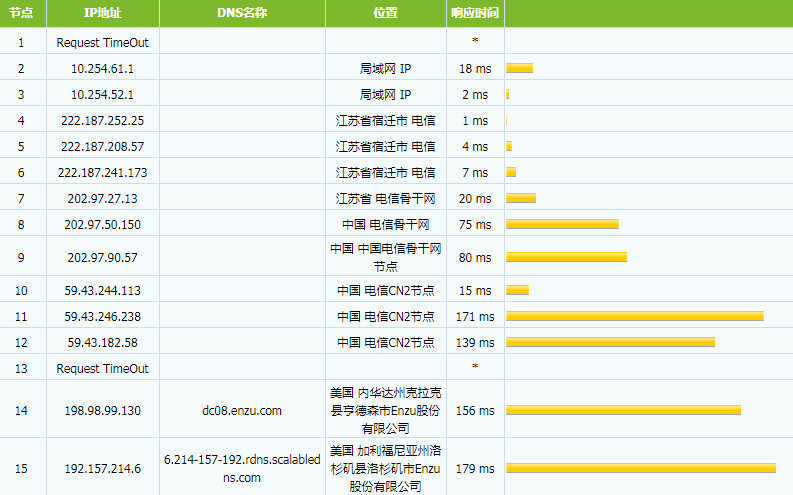The height and width of the screenshot is (495, 793).
Task: Click 中国 电信CN2节点 in node 10 row
Action: 385,291
